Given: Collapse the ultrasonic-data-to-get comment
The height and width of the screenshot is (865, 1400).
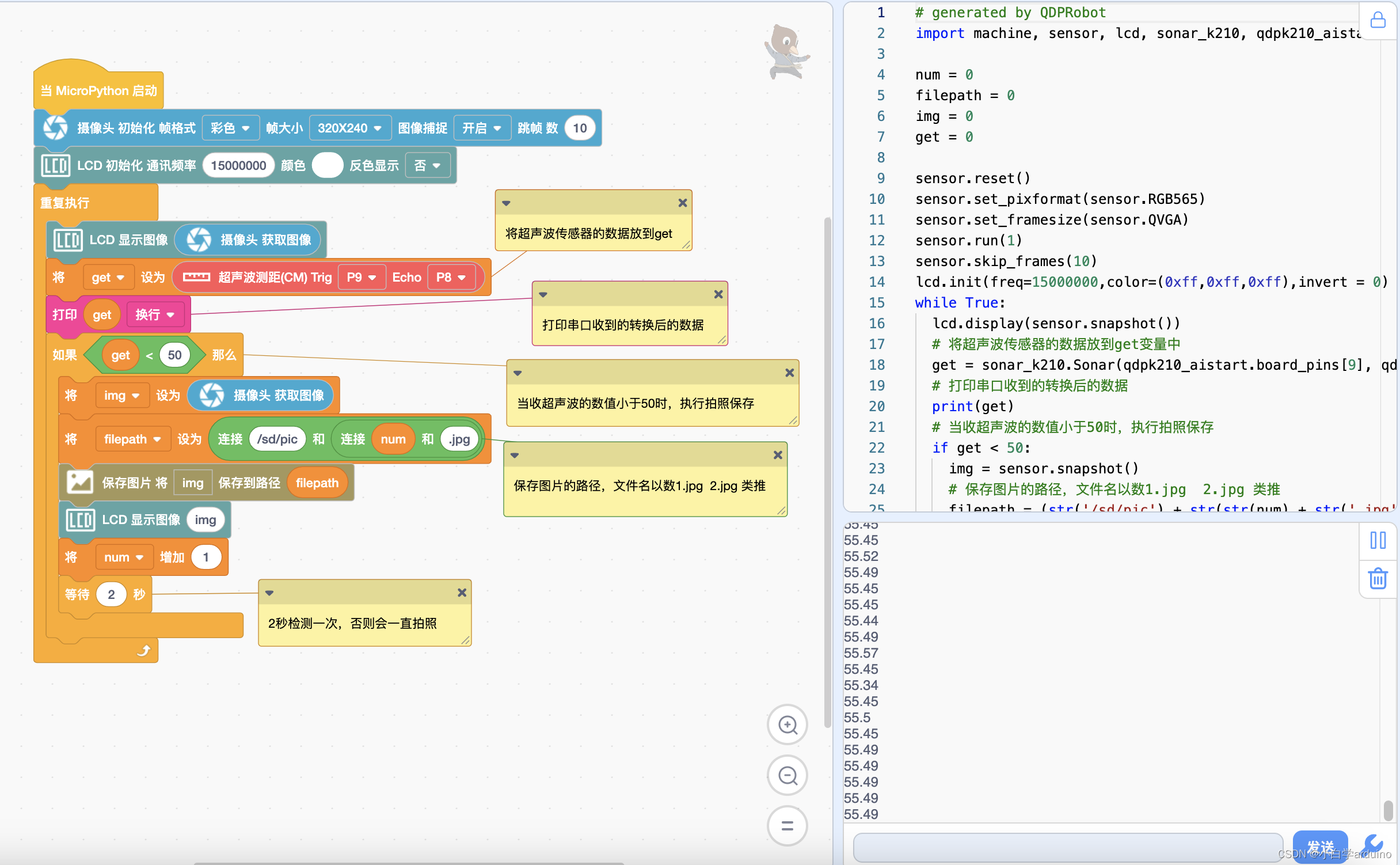Looking at the screenshot, I should 506,203.
